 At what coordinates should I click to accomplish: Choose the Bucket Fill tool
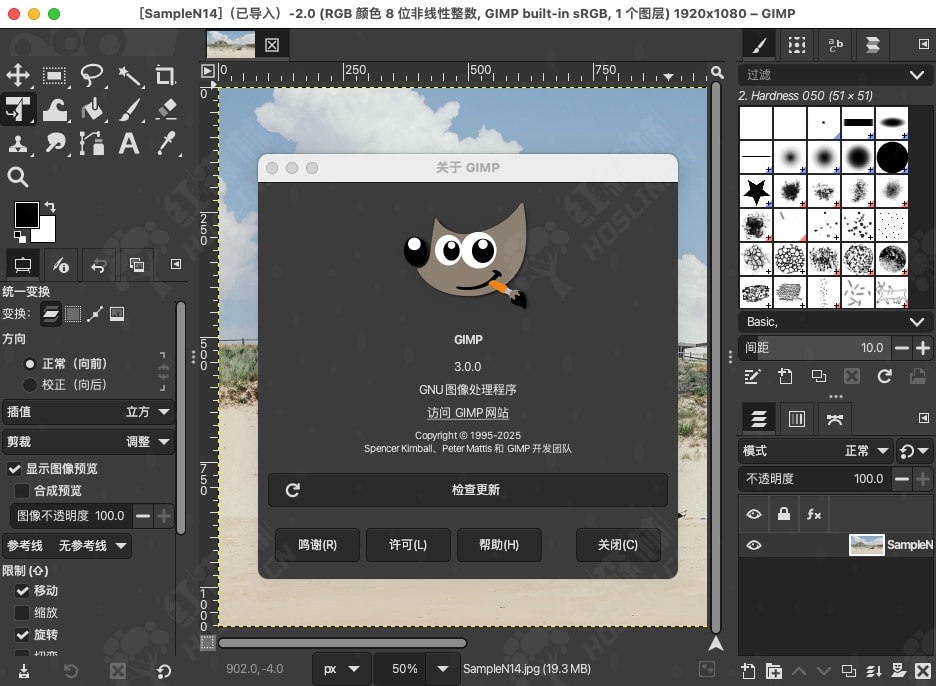92,109
